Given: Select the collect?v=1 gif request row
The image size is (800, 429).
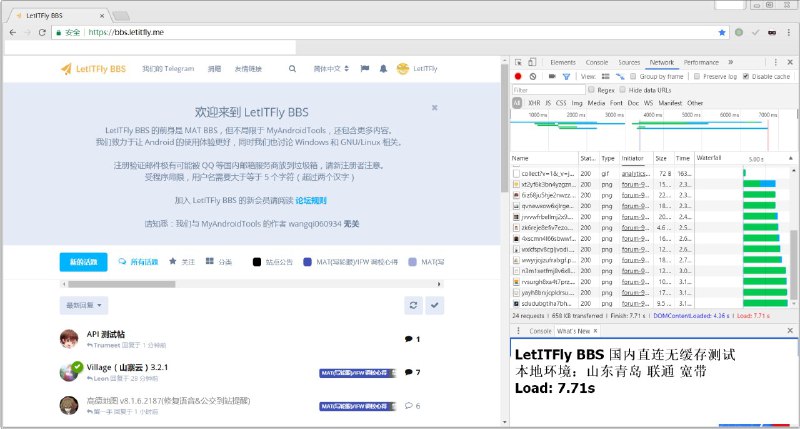Looking at the screenshot, I should point(652,173).
